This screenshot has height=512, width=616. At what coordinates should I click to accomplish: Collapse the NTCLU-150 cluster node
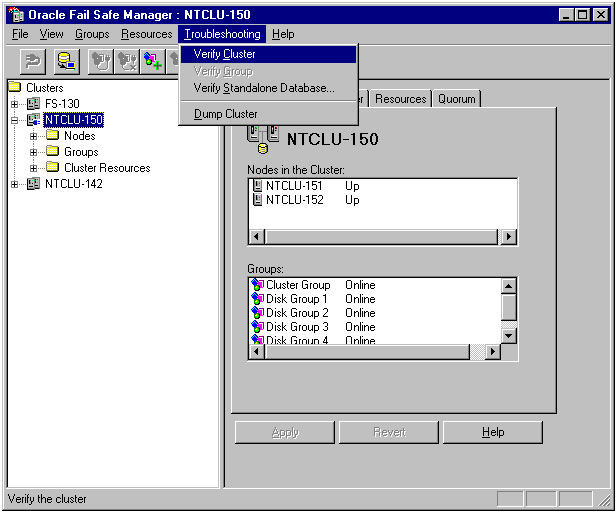click(15, 120)
